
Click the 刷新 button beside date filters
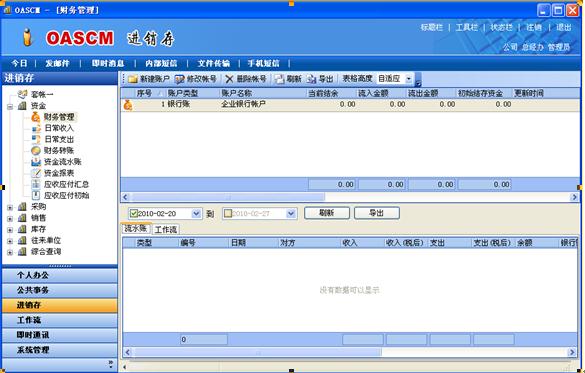[327, 213]
